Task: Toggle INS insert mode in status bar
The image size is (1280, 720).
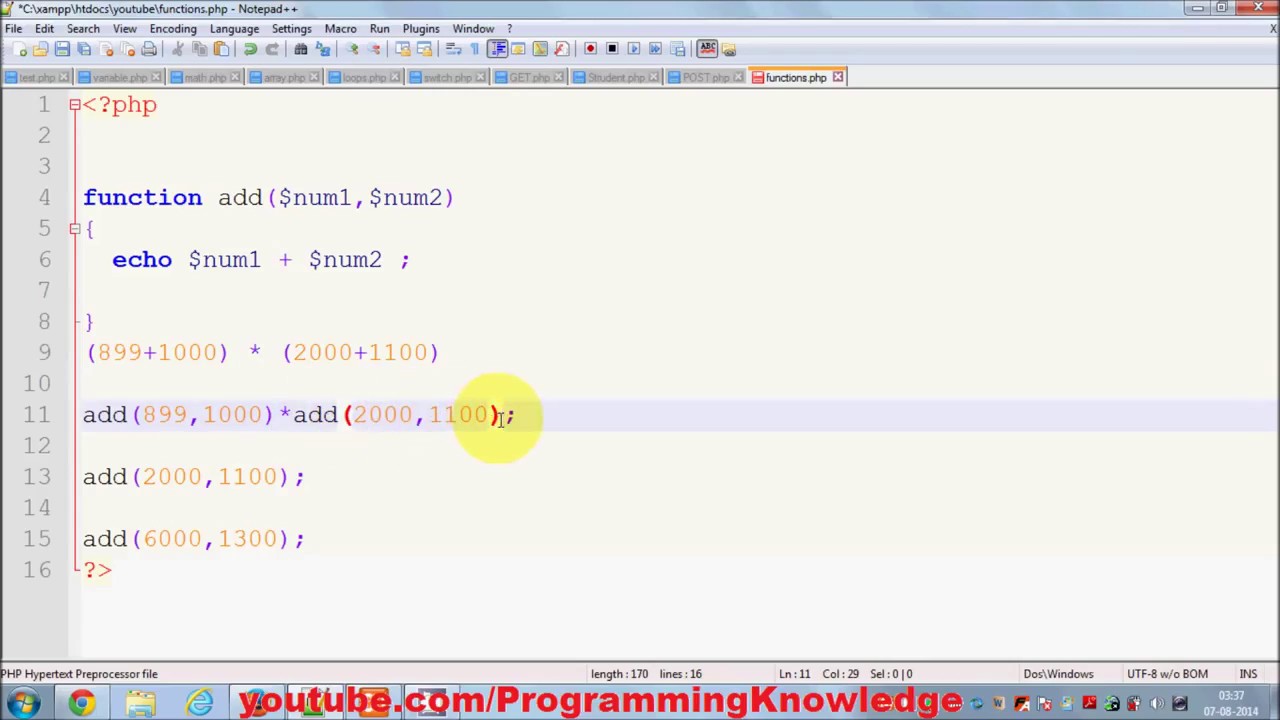Action: (1248, 674)
